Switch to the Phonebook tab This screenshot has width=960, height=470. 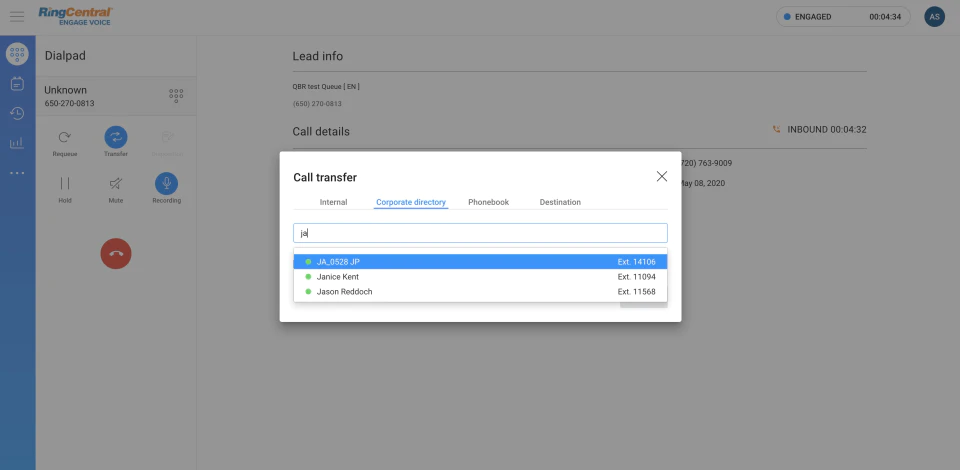click(x=489, y=202)
